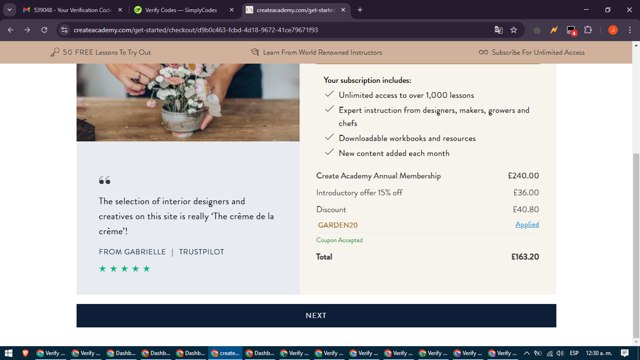Click the Applied coupon link
The width and height of the screenshot is (640, 360).
527,224
